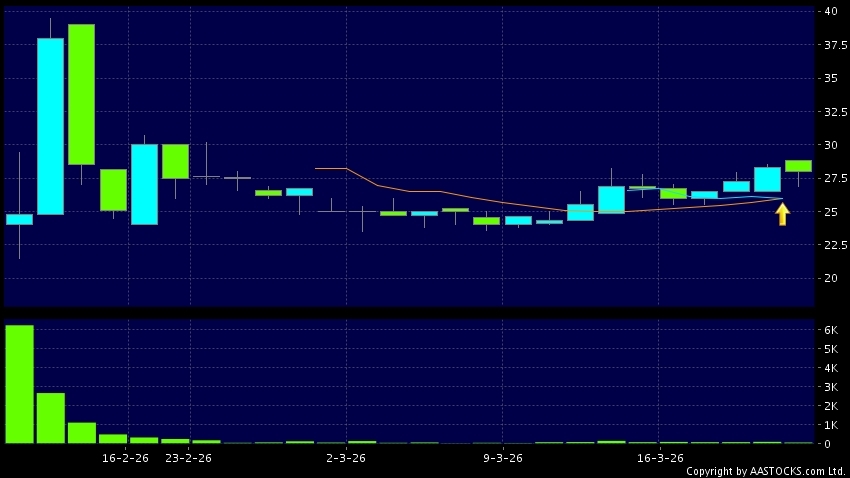850x478 pixels.
Task: Select the 20 price axis label
Action: coord(831,278)
